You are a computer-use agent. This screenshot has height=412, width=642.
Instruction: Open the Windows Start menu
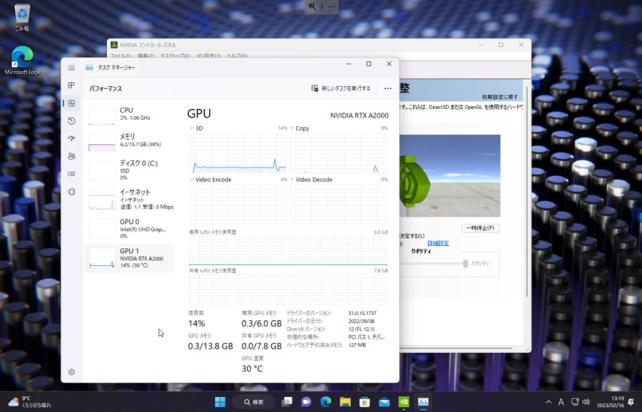click(220, 402)
